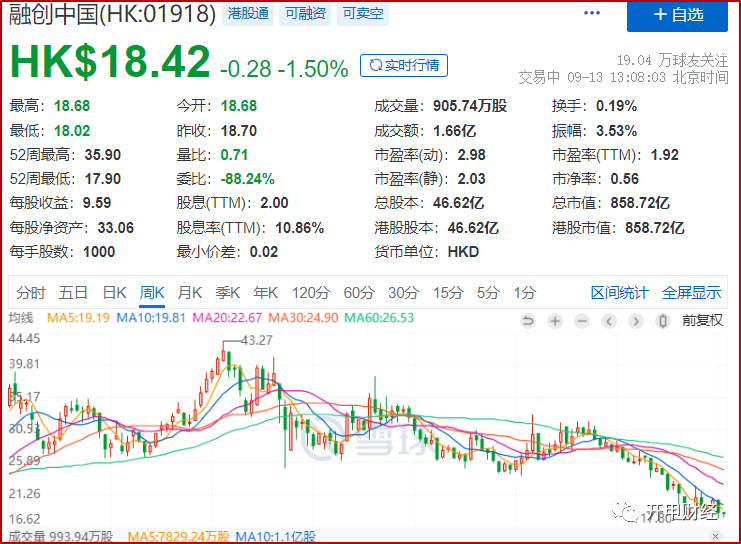Click the 总市值 value 858.72亿

tap(640, 203)
